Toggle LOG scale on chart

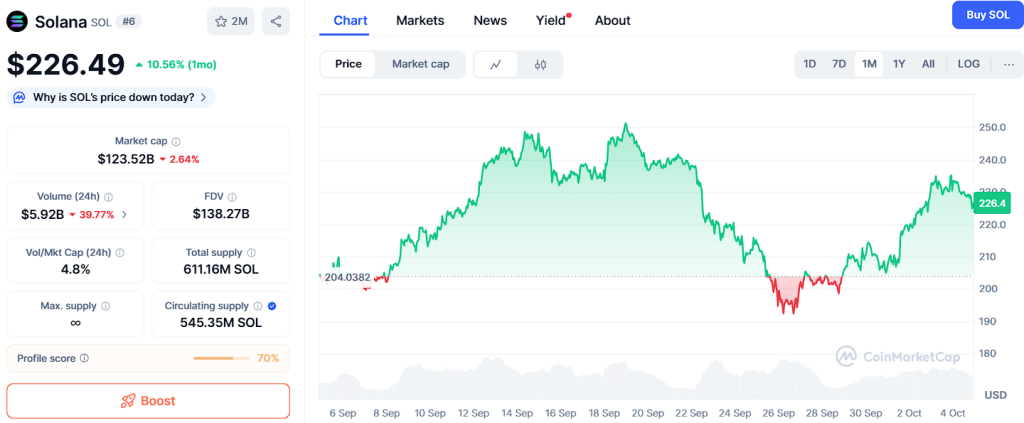click(968, 64)
